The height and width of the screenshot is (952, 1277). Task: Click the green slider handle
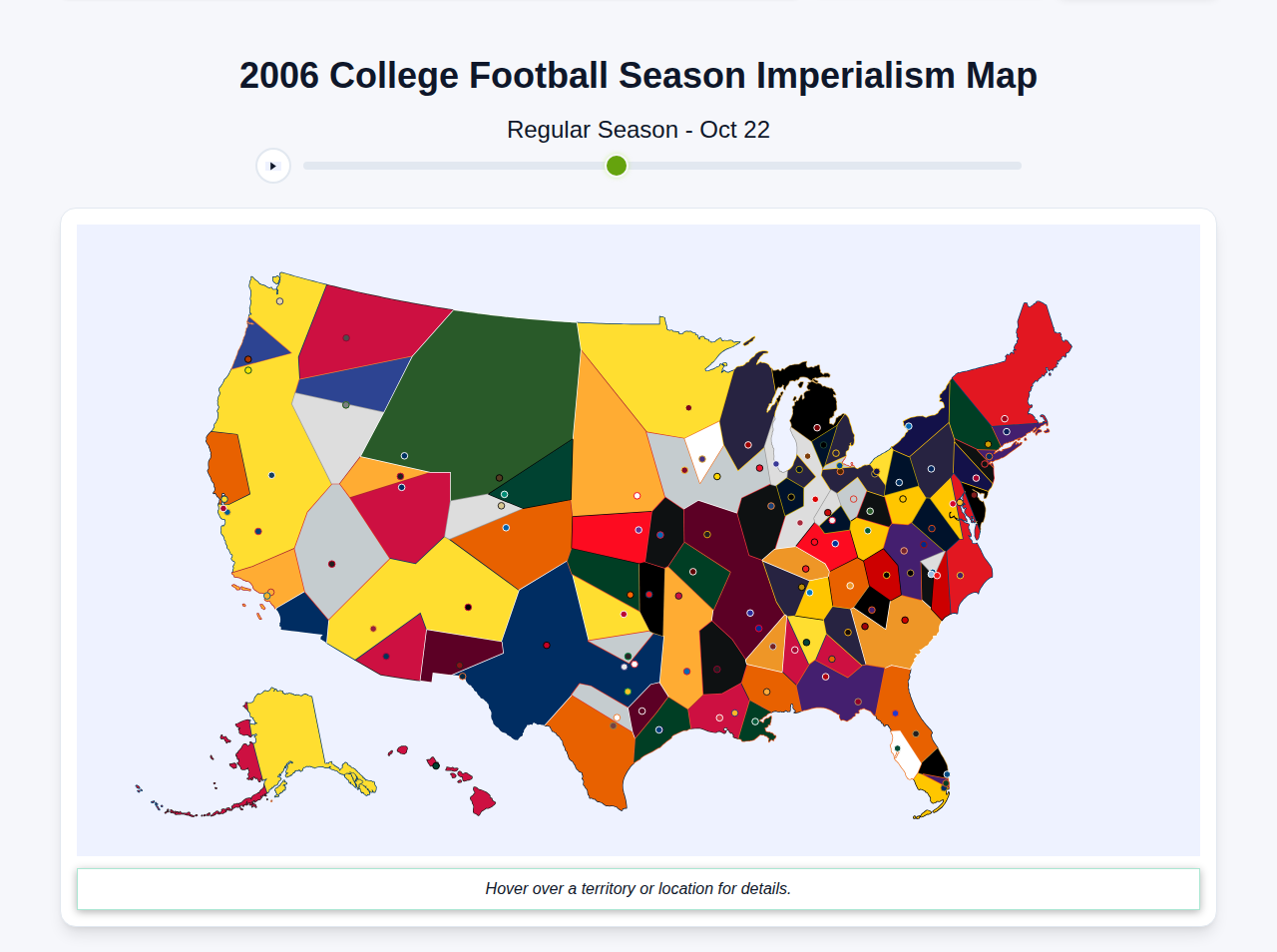click(x=616, y=166)
